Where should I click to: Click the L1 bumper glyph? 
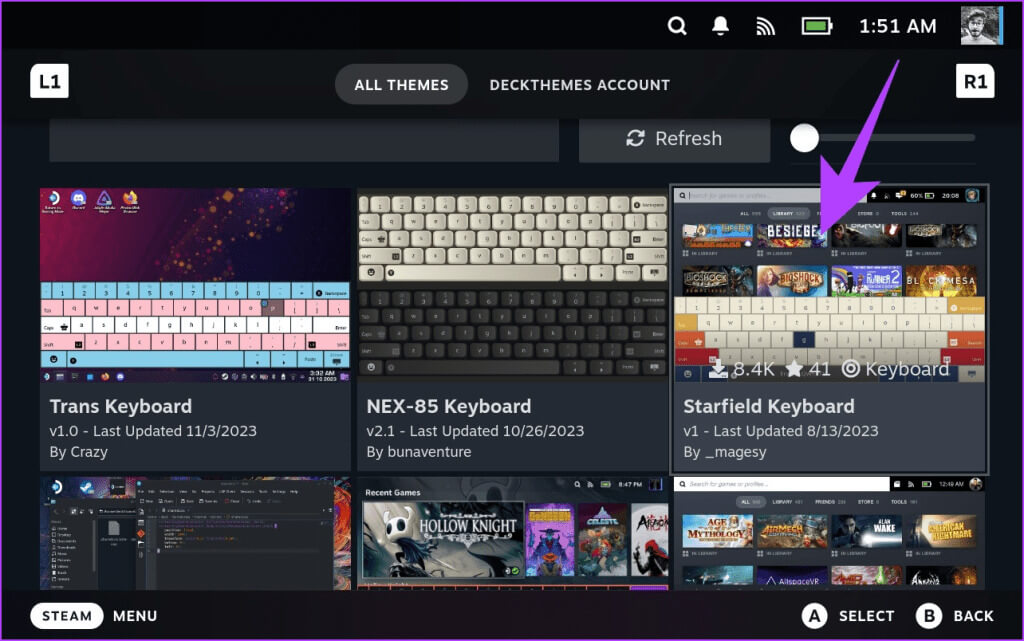click(50, 81)
